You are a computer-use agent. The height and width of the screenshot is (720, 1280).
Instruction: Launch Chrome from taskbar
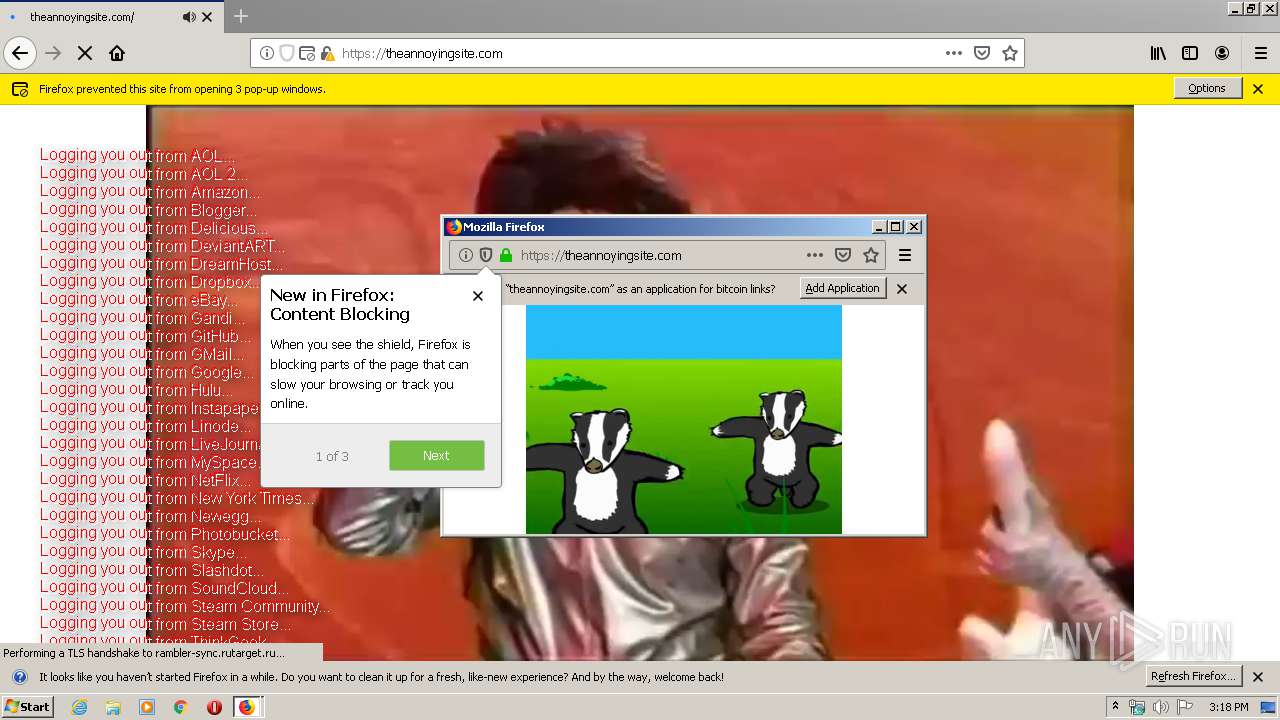click(x=180, y=707)
